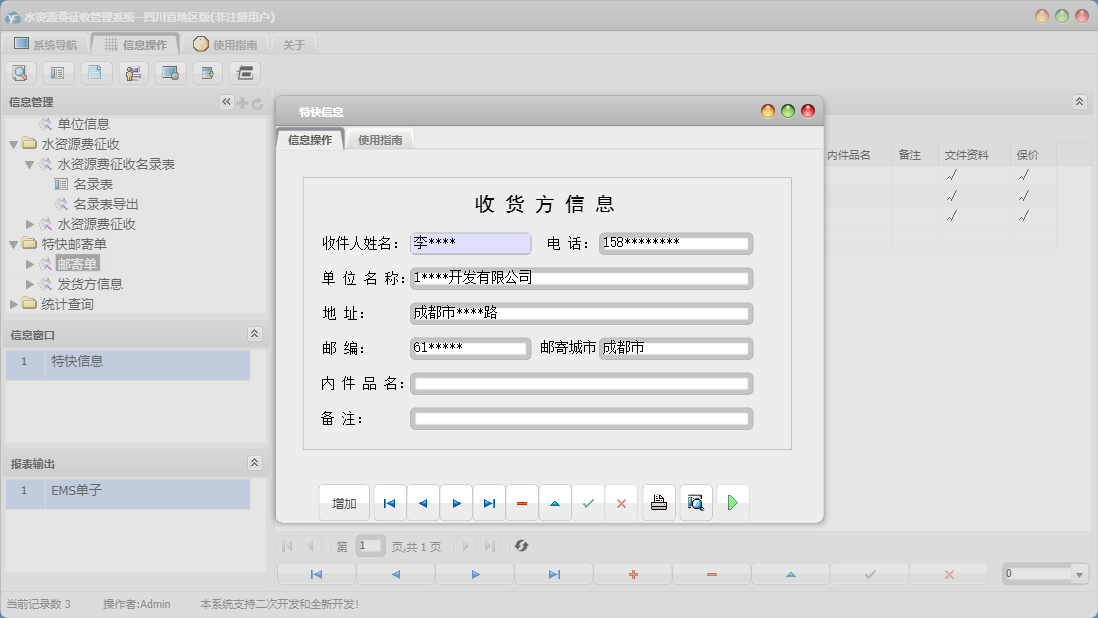
Task: Collapse the 信息管理 panel with the double-arrow
Action: (x=226, y=101)
